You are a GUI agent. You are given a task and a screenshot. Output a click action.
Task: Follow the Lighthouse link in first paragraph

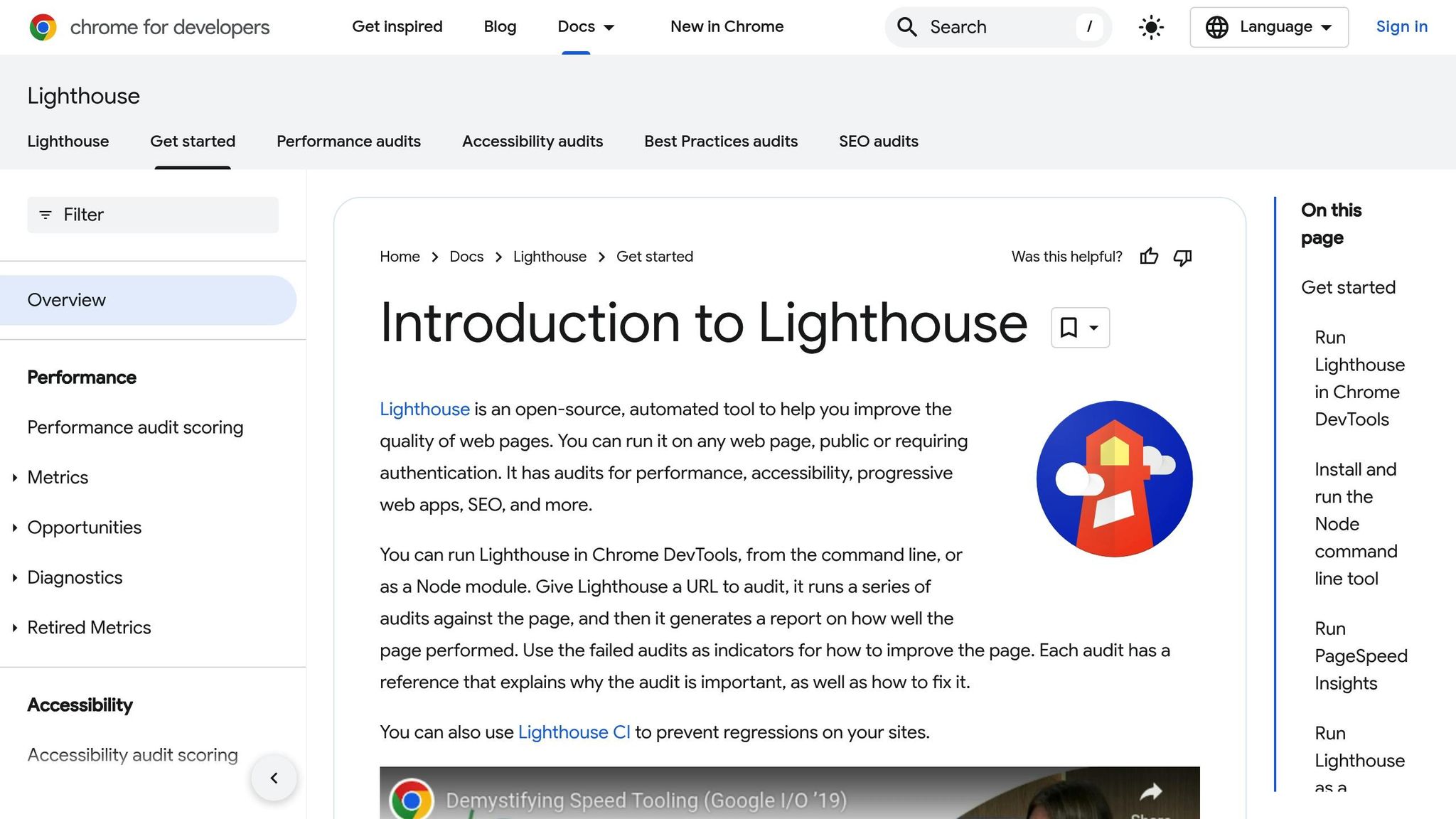click(x=424, y=409)
